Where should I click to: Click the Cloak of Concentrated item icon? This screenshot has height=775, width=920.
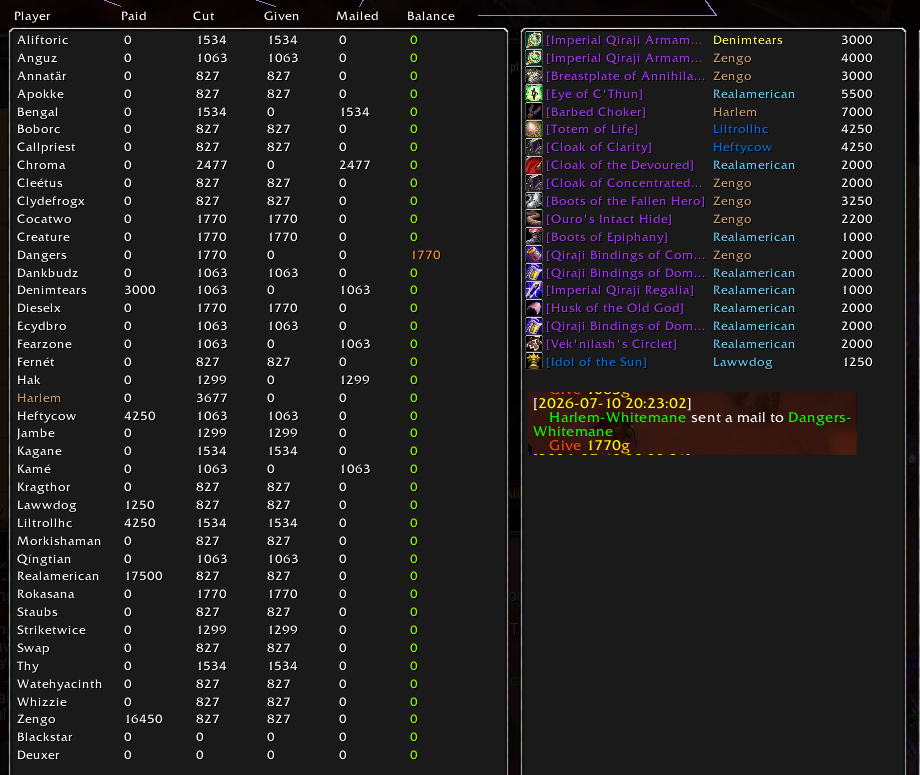click(534, 183)
